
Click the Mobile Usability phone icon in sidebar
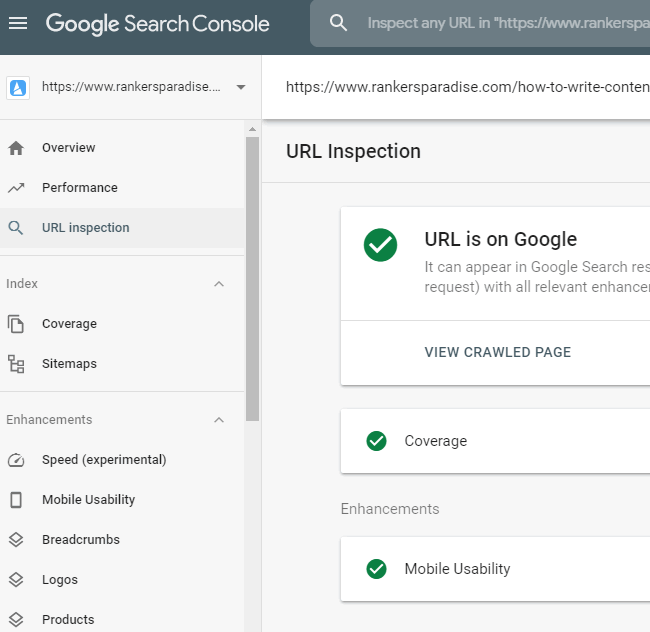coord(16,500)
